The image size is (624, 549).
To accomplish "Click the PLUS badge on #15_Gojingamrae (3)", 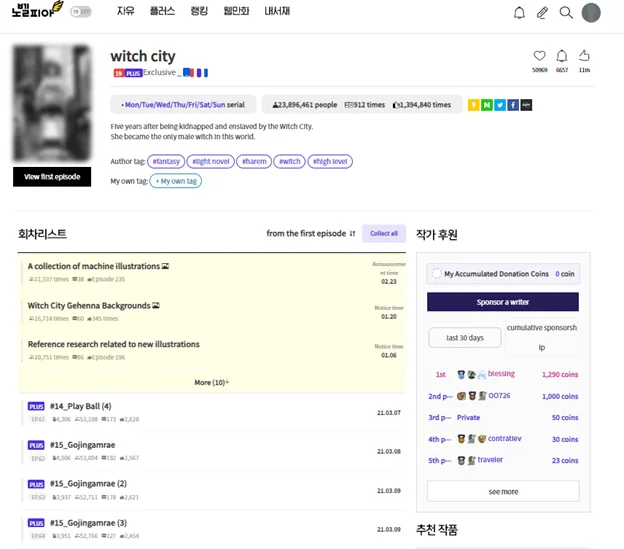I will click(36, 523).
